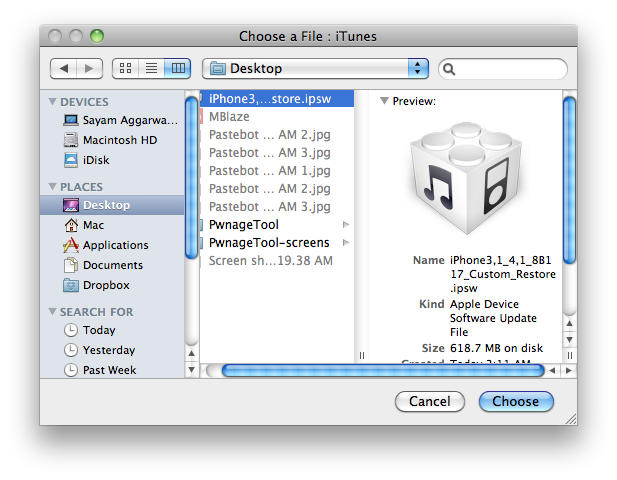The width and height of the screenshot is (617, 480).
Task: Open the Desktop location dropdown
Action: click(x=315, y=69)
